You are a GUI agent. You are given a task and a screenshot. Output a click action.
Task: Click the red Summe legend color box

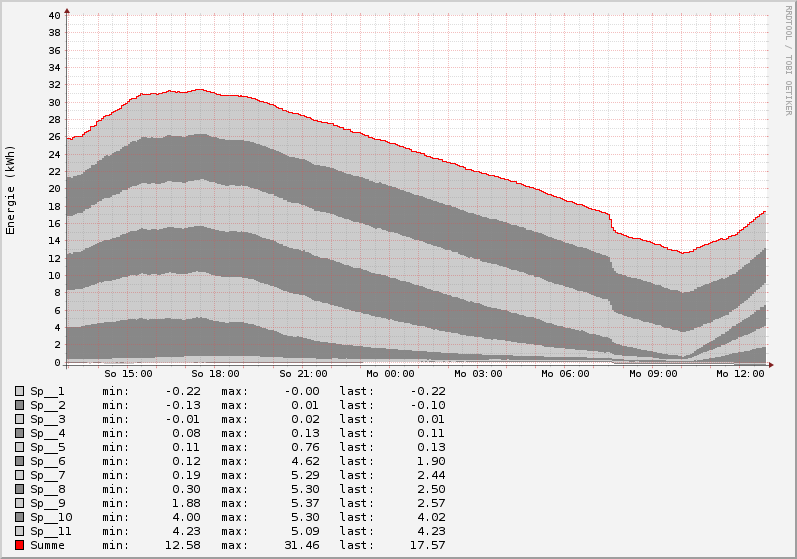[20, 545]
